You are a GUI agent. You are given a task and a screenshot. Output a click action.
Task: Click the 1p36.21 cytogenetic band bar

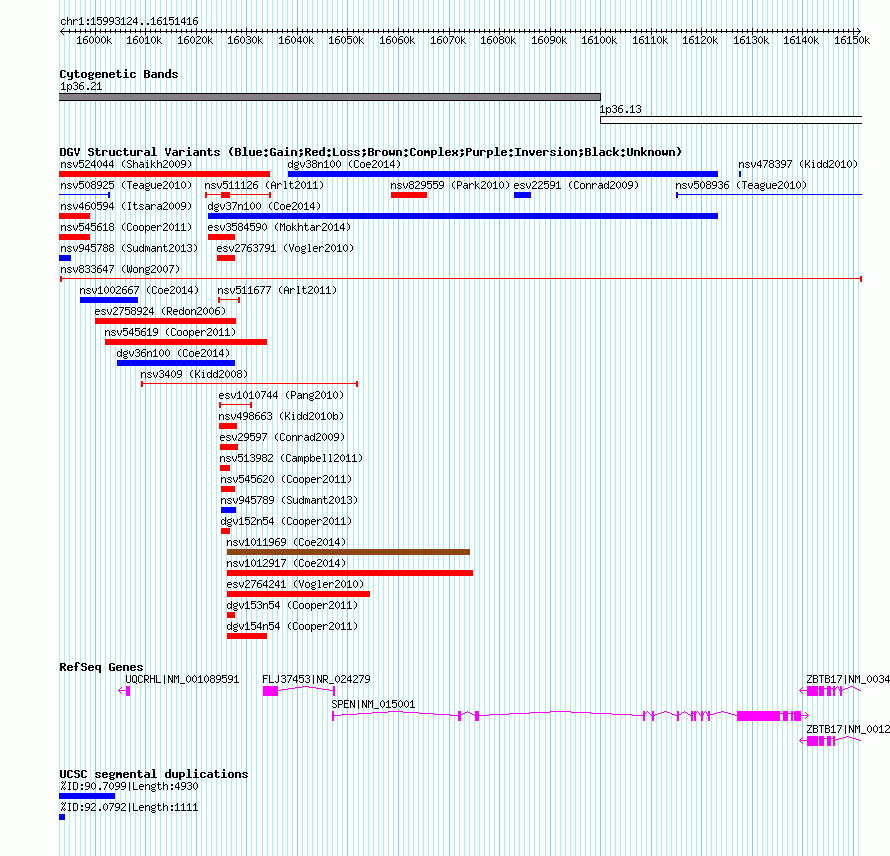330,97
